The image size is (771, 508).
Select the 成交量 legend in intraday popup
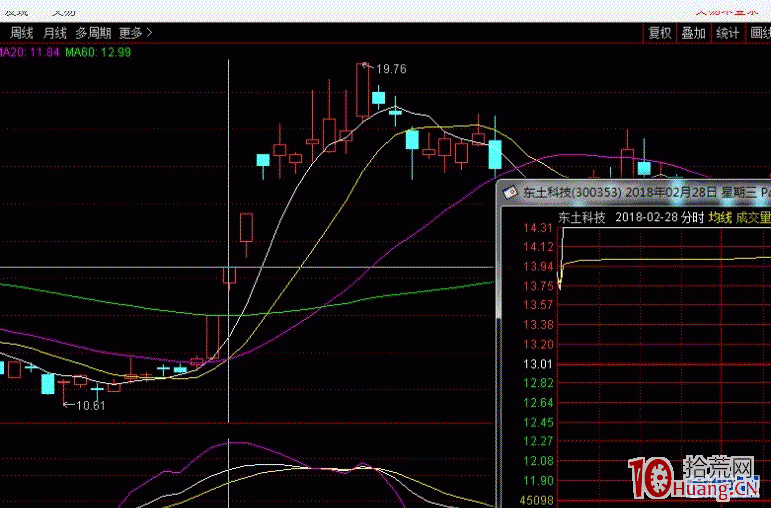[x=753, y=216]
